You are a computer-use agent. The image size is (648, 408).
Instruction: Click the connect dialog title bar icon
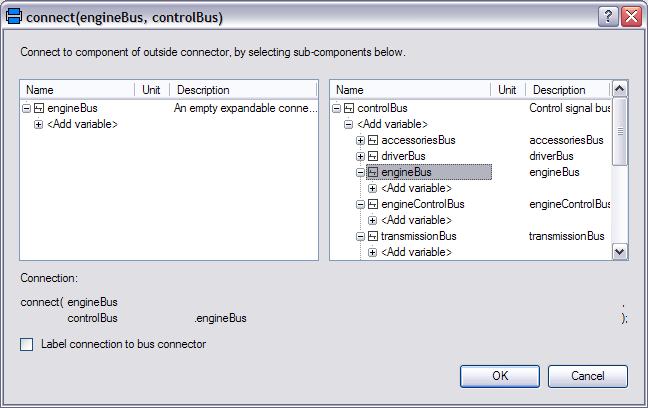pos(15,17)
